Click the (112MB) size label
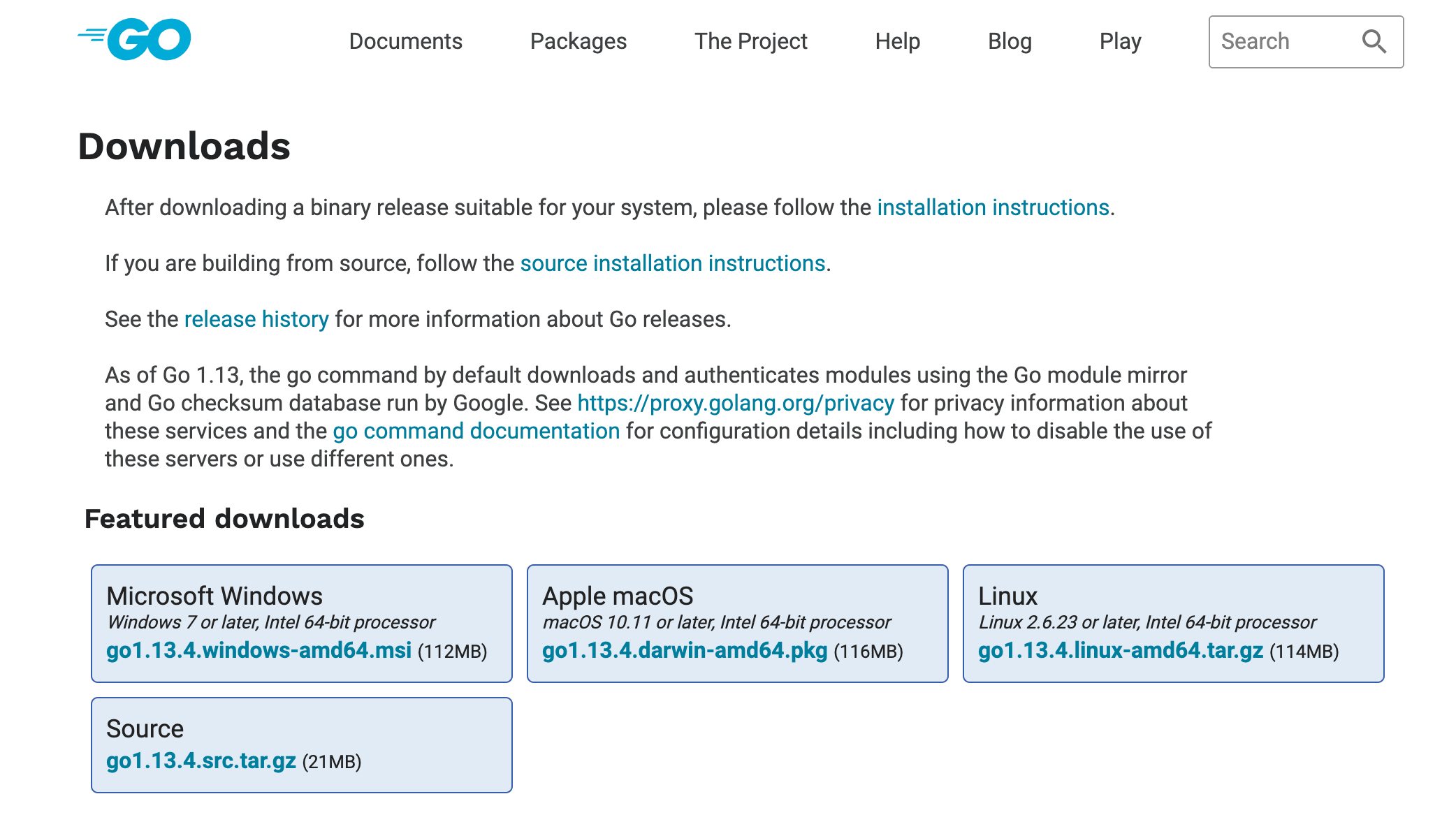The width and height of the screenshot is (1456, 838). pos(452,652)
